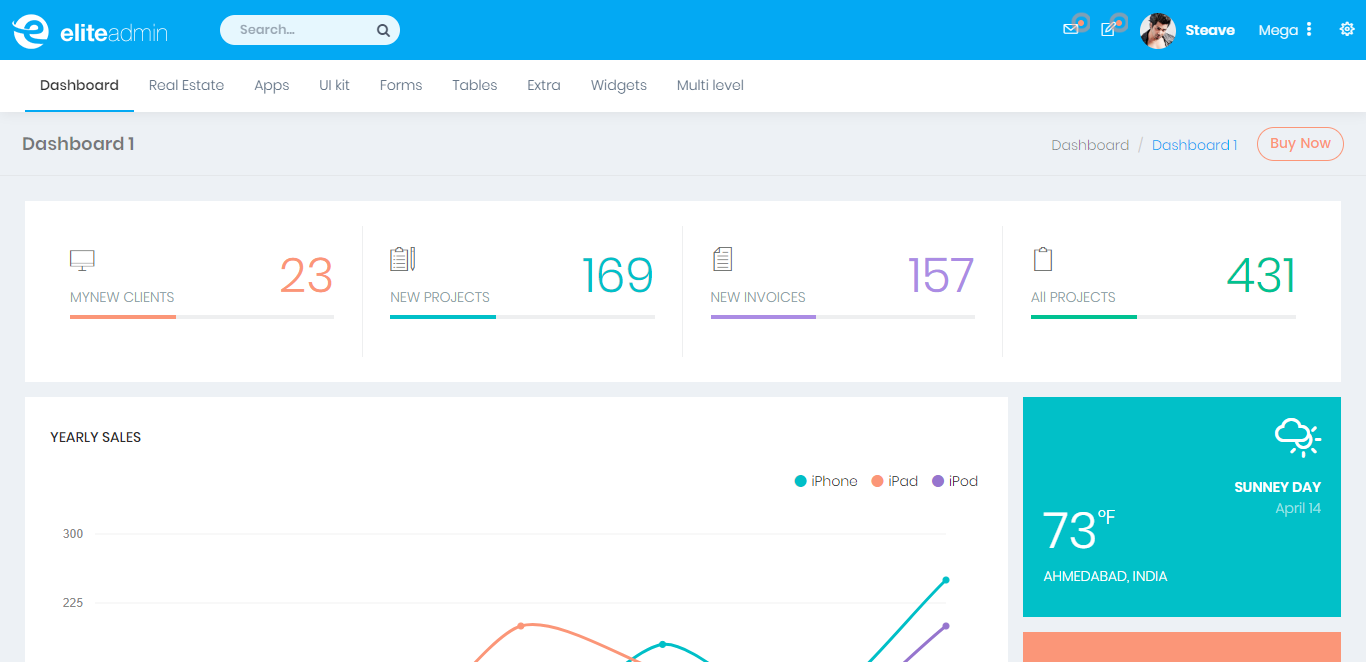Click the clipboard pencil New Projects icon
The width and height of the screenshot is (1366, 662).
click(402, 260)
